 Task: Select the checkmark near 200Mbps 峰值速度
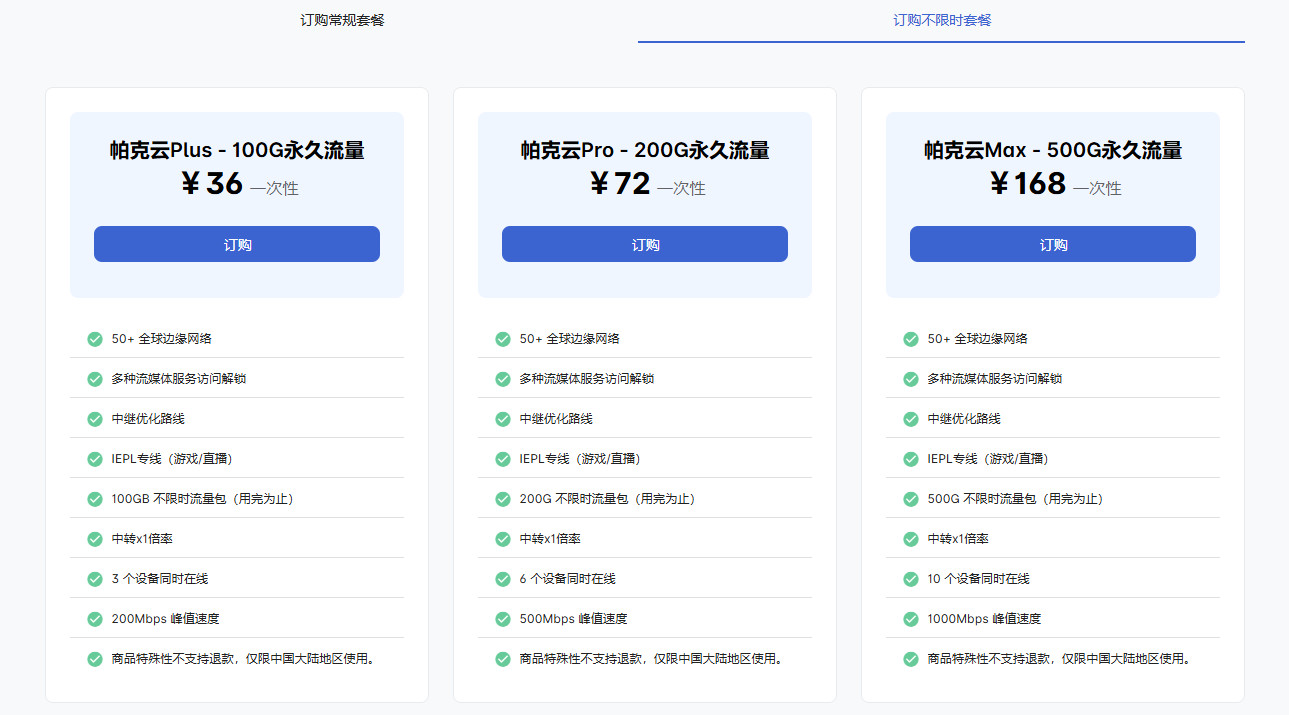pos(94,618)
